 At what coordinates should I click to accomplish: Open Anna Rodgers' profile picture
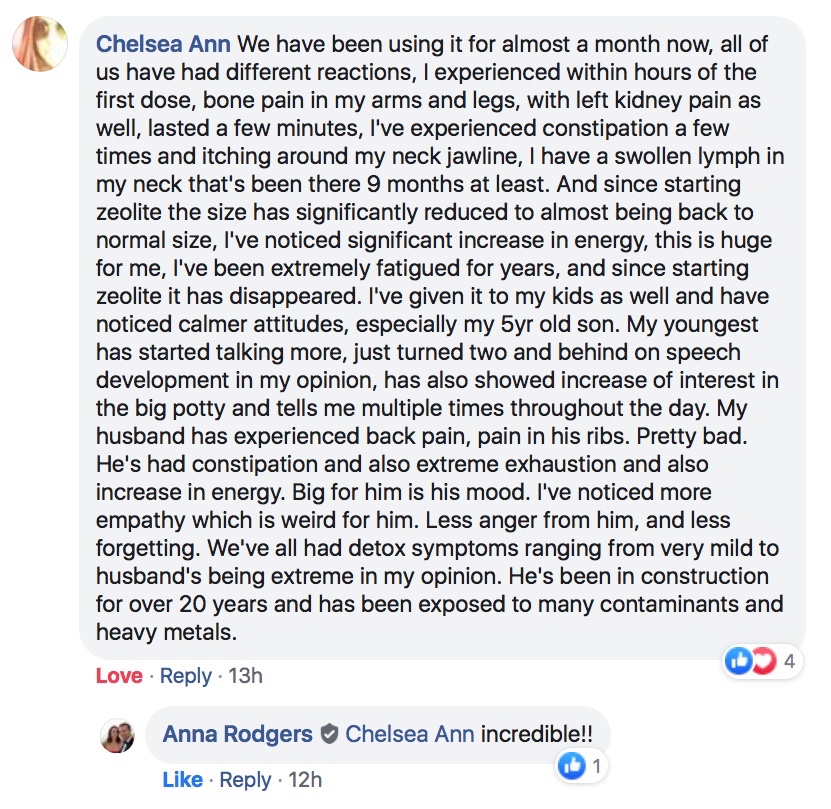click(x=119, y=736)
